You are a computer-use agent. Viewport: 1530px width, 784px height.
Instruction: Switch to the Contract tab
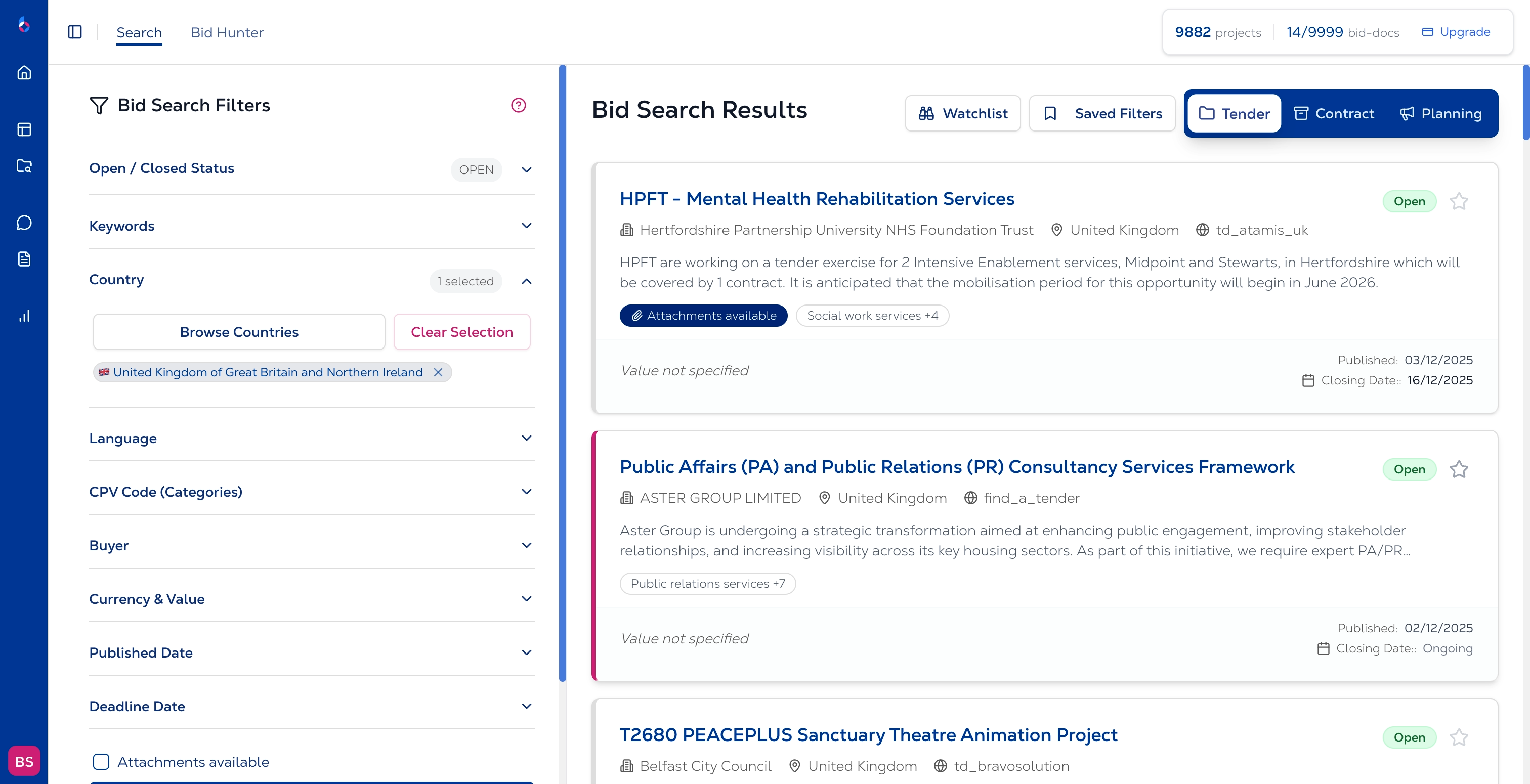1334,113
